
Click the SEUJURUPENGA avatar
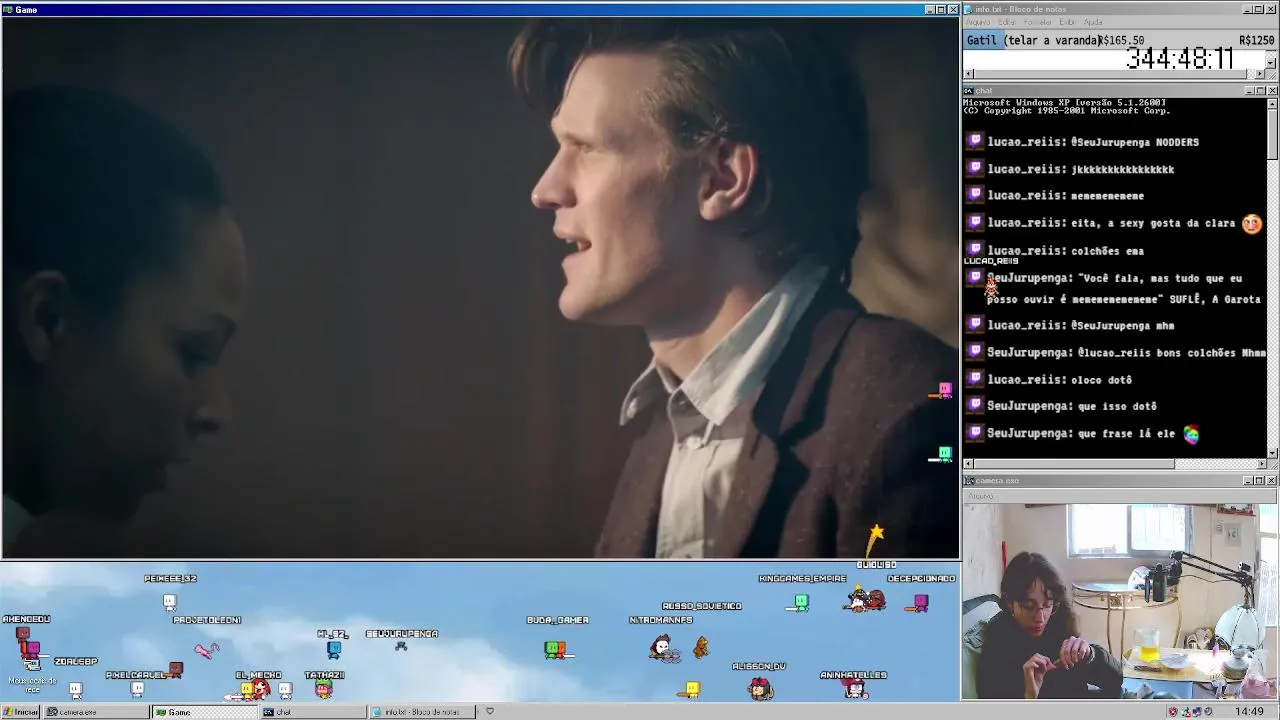401,646
